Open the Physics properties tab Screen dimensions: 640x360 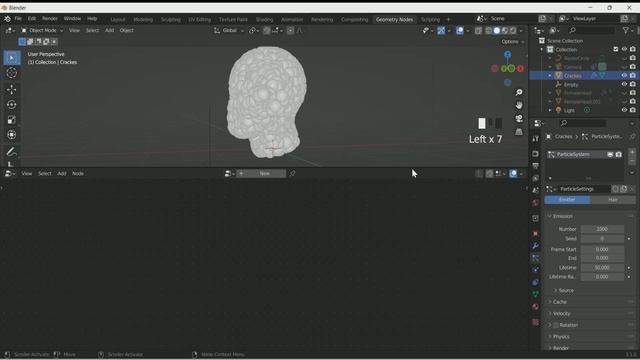point(536,270)
